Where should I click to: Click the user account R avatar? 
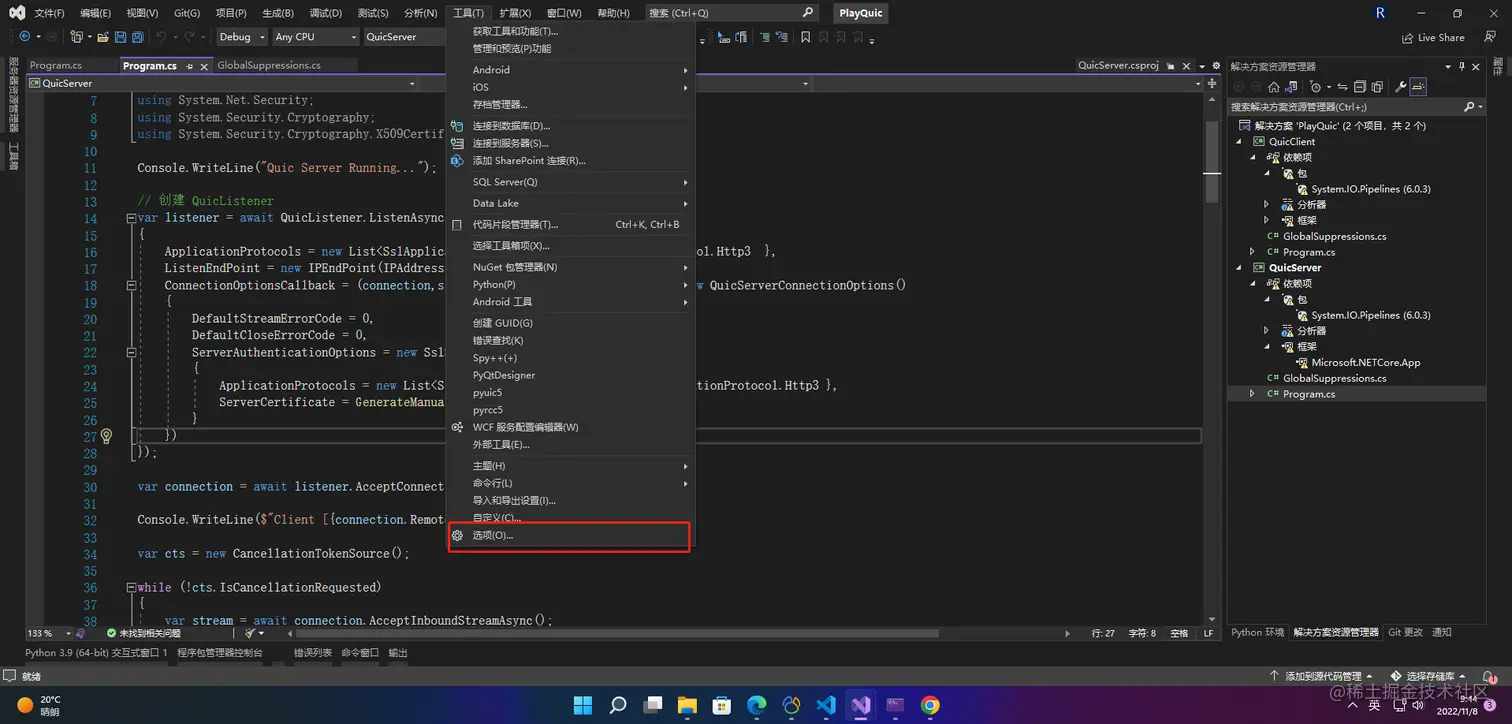[1380, 13]
